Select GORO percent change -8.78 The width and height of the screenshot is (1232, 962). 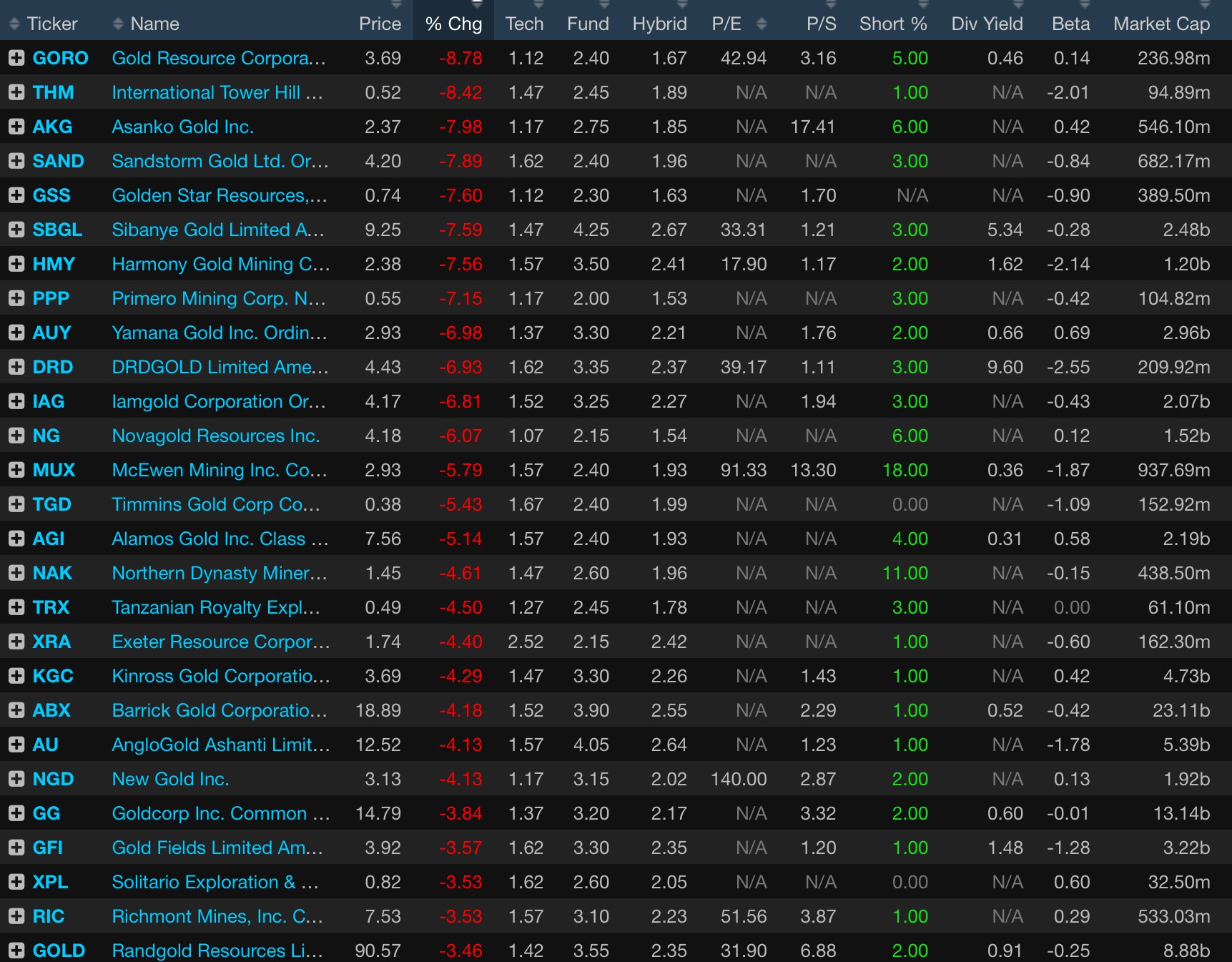click(460, 58)
